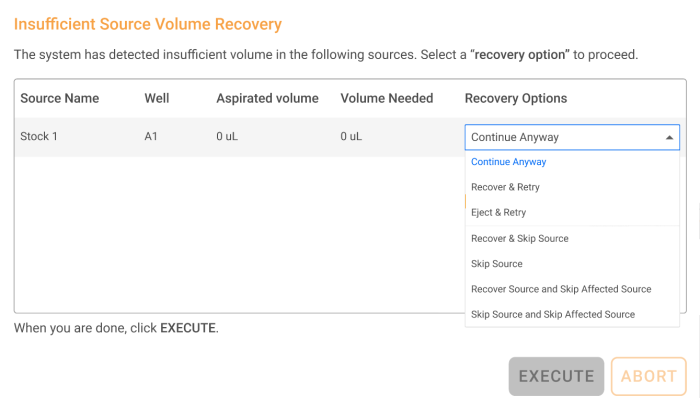The height and width of the screenshot is (409, 700).
Task: Choose highlighted Continue Anyway in the option list
Action: 508,162
